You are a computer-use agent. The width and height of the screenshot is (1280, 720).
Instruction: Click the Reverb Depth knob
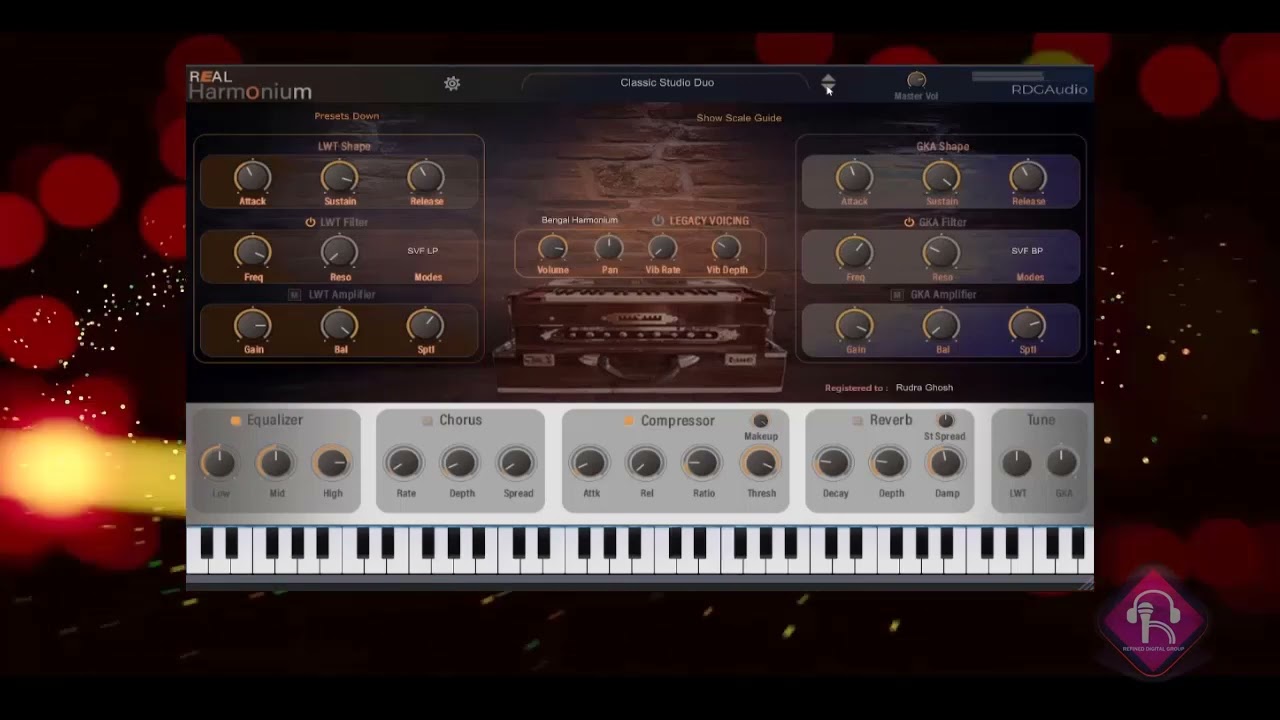889,463
